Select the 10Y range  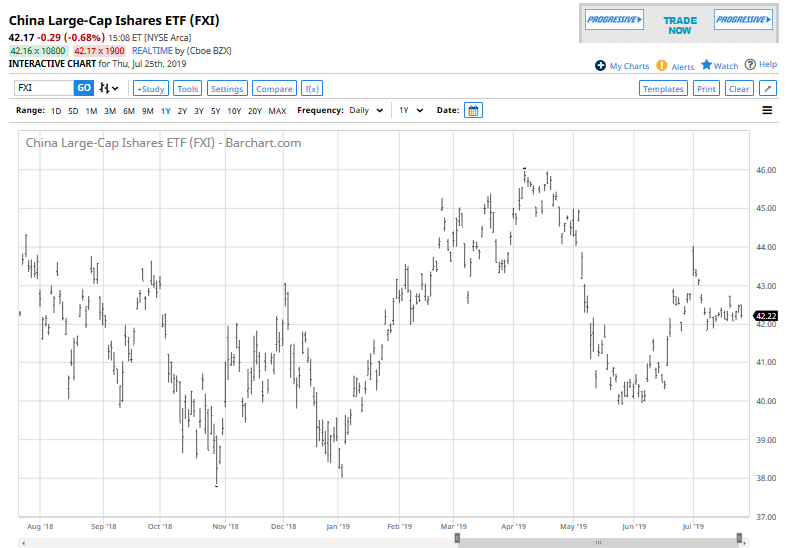click(234, 111)
